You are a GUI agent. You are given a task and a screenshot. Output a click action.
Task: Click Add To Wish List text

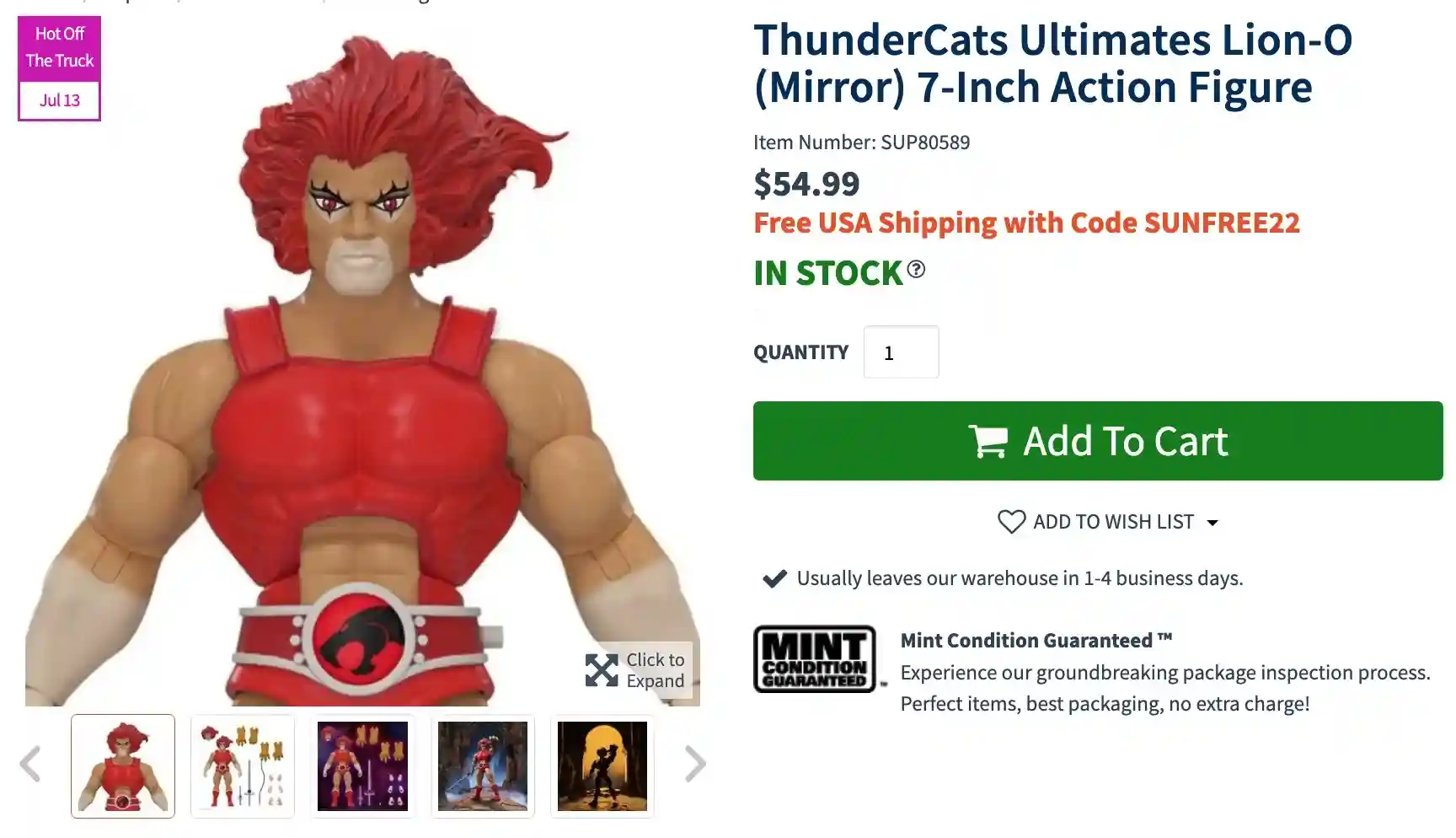click(1113, 522)
